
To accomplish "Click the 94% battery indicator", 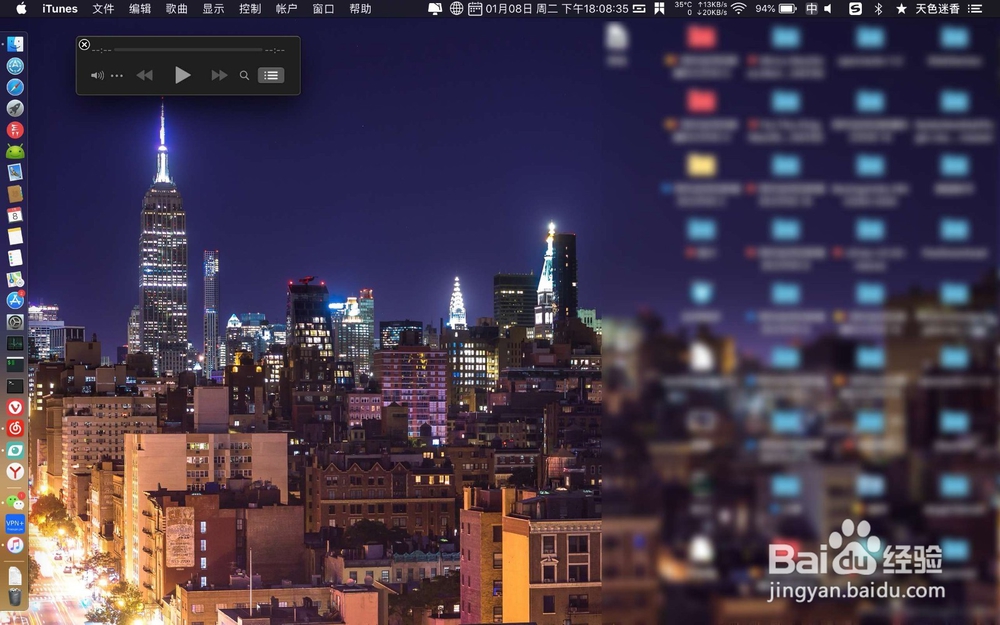I will (x=776, y=8).
